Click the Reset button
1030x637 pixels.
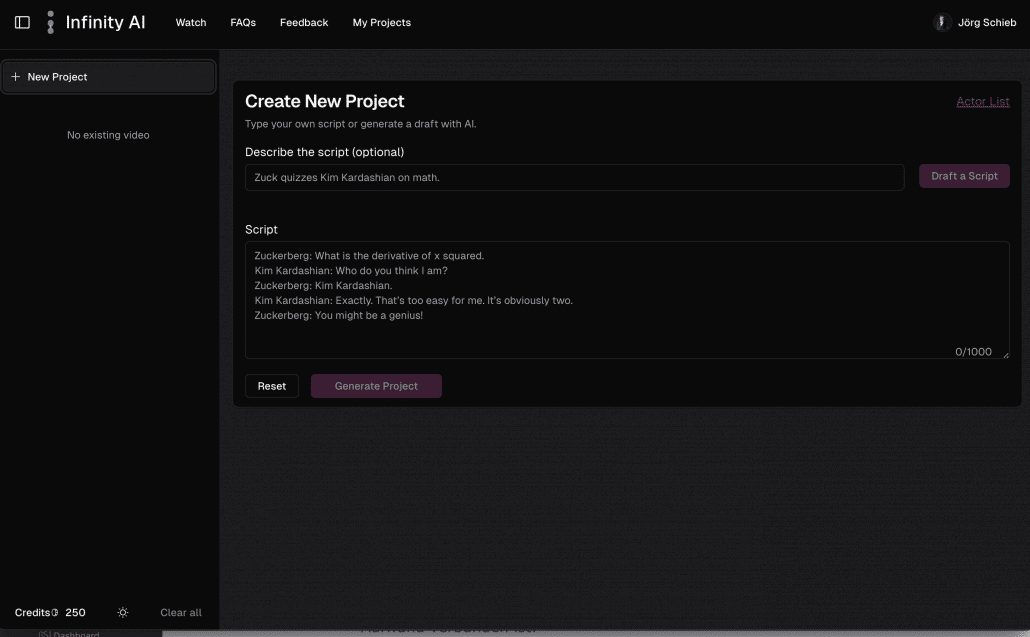(272, 386)
